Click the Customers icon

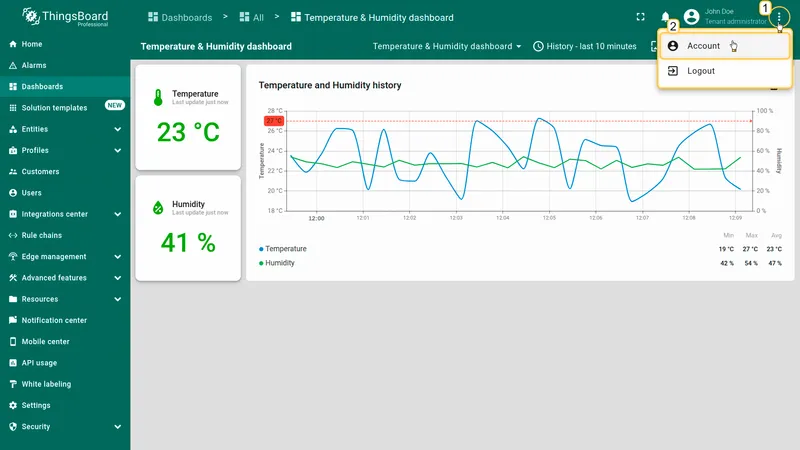[13, 172]
